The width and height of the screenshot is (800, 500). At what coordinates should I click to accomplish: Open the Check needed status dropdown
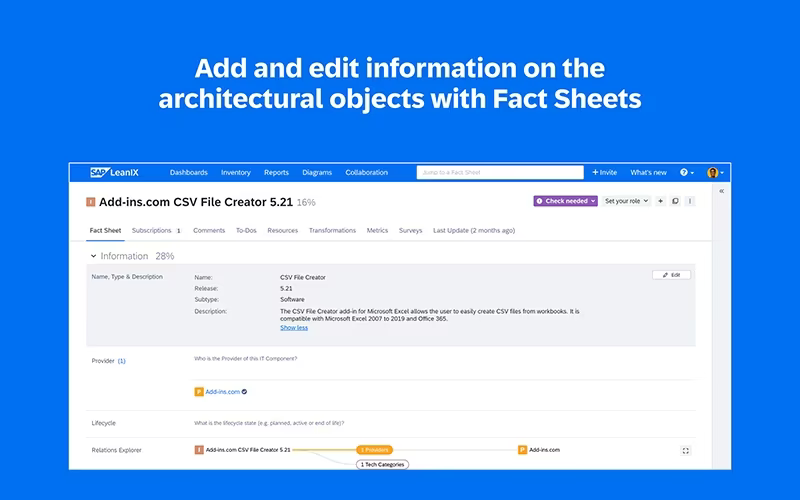[565, 201]
